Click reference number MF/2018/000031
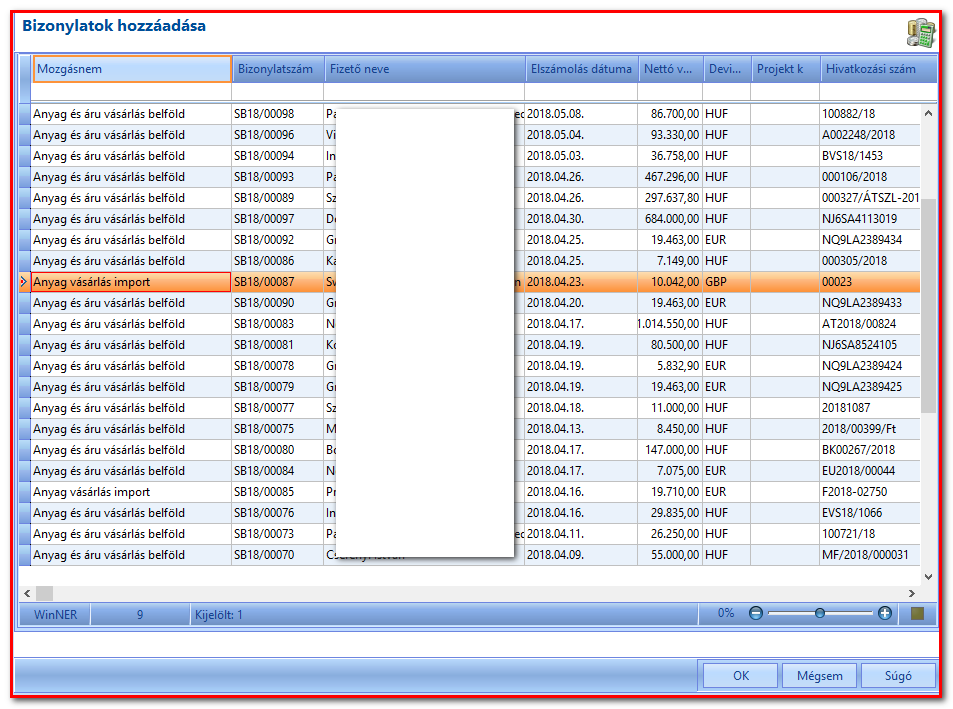The image size is (953, 709). [x=870, y=555]
